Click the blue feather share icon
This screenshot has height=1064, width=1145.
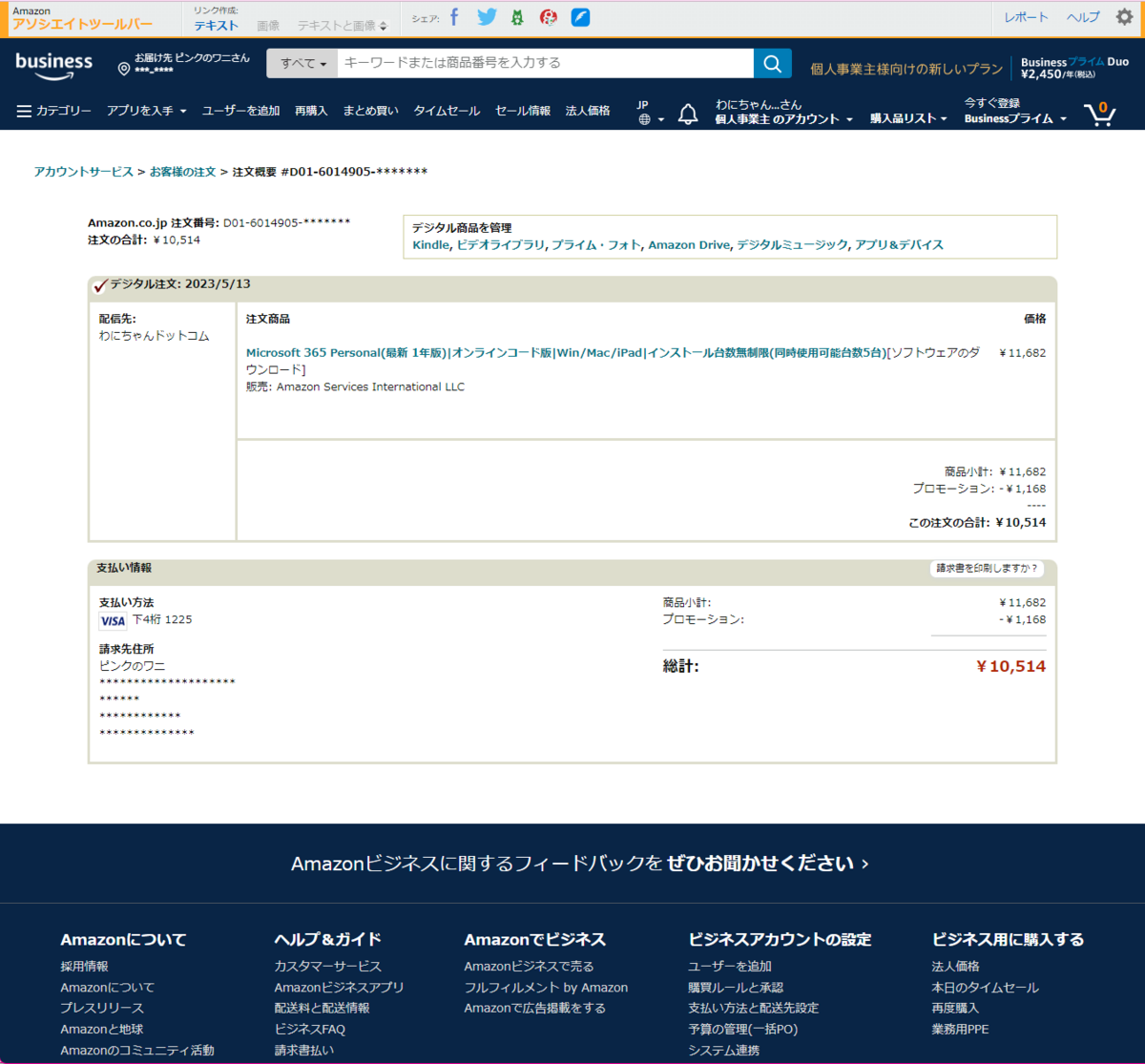pos(580,17)
